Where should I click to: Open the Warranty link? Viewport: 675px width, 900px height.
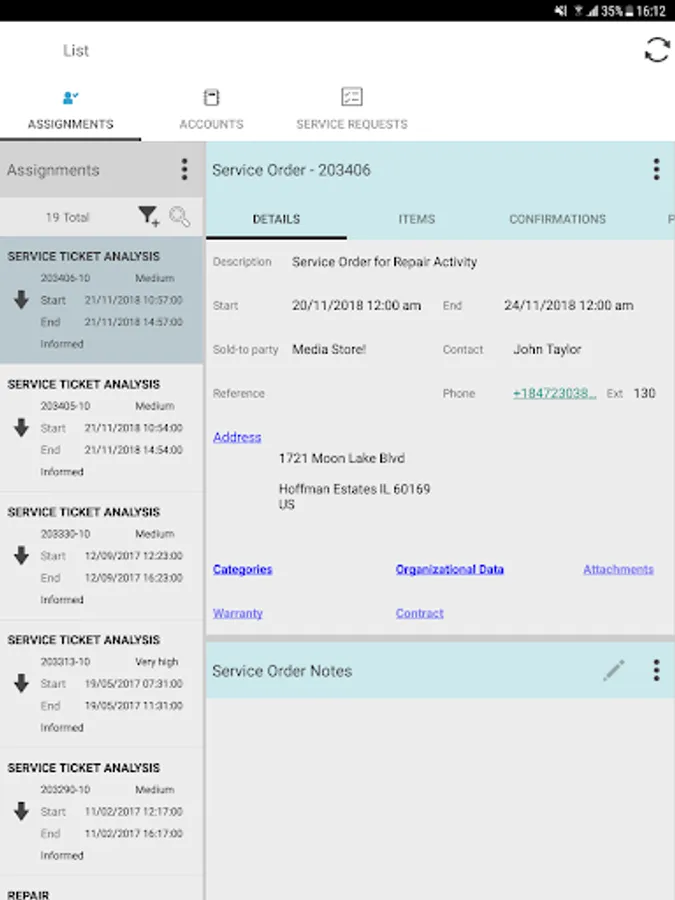pos(238,613)
